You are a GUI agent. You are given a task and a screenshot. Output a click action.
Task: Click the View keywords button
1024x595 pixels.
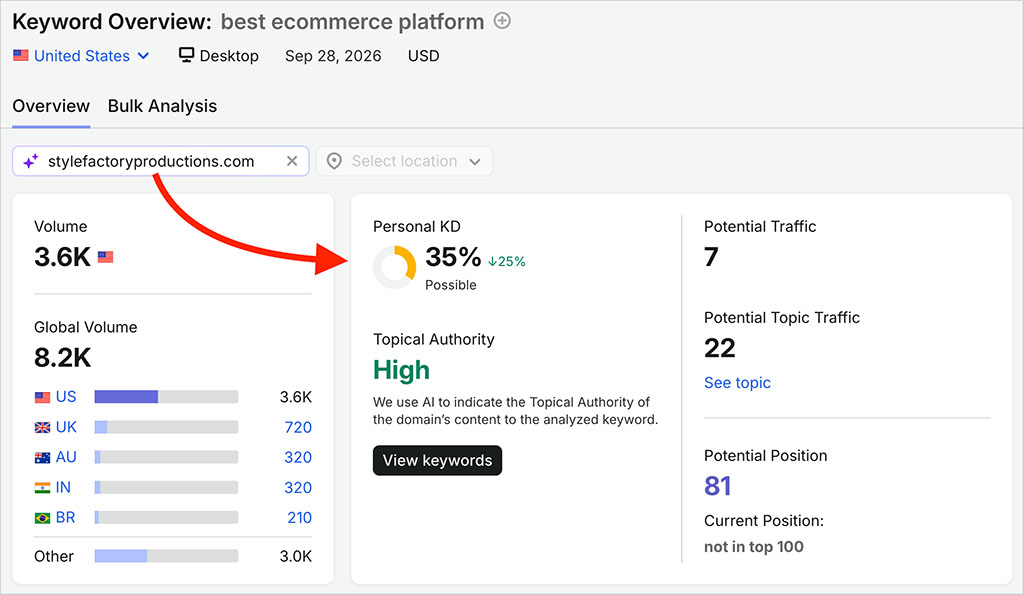pos(437,460)
